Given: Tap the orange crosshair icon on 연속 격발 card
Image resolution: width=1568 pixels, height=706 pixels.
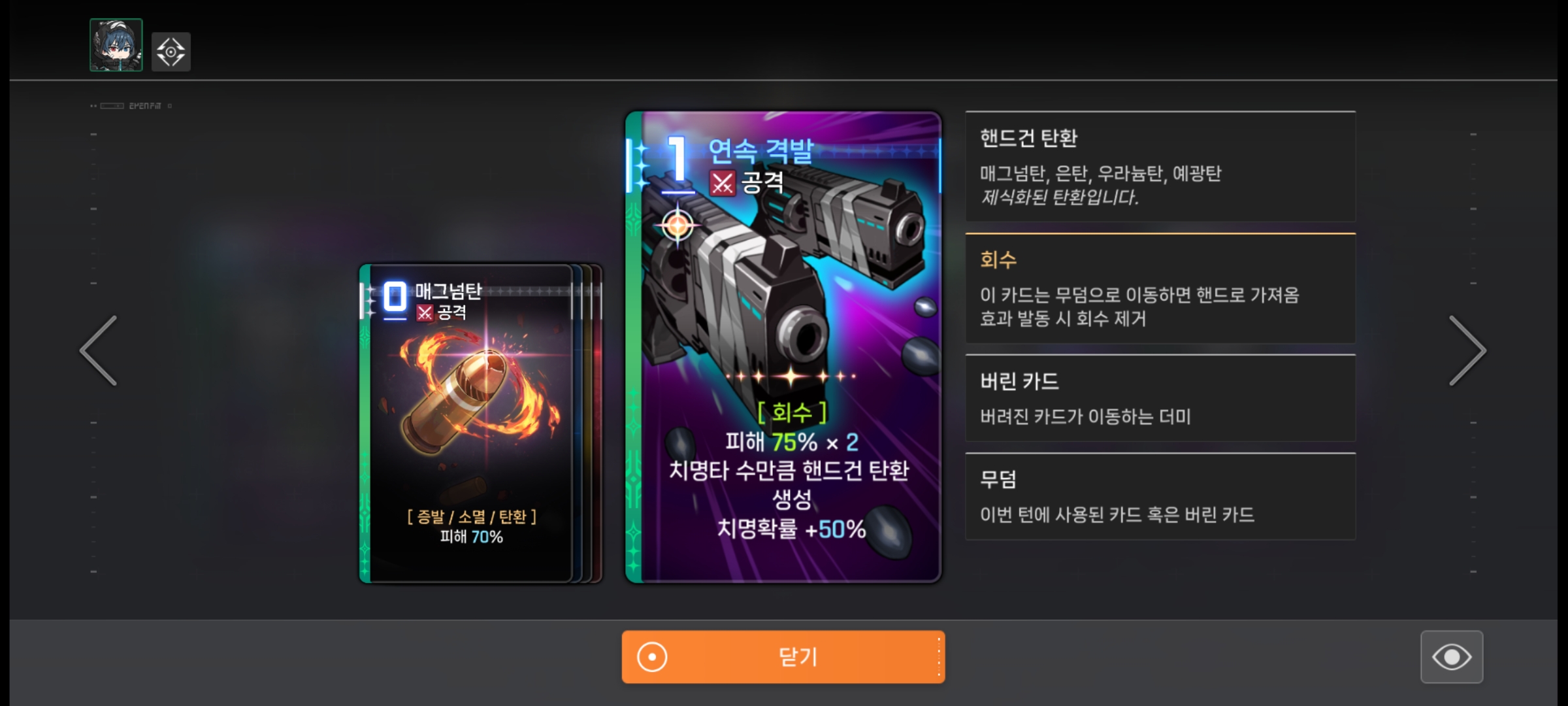Looking at the screenshot, I should click(678, 226).
